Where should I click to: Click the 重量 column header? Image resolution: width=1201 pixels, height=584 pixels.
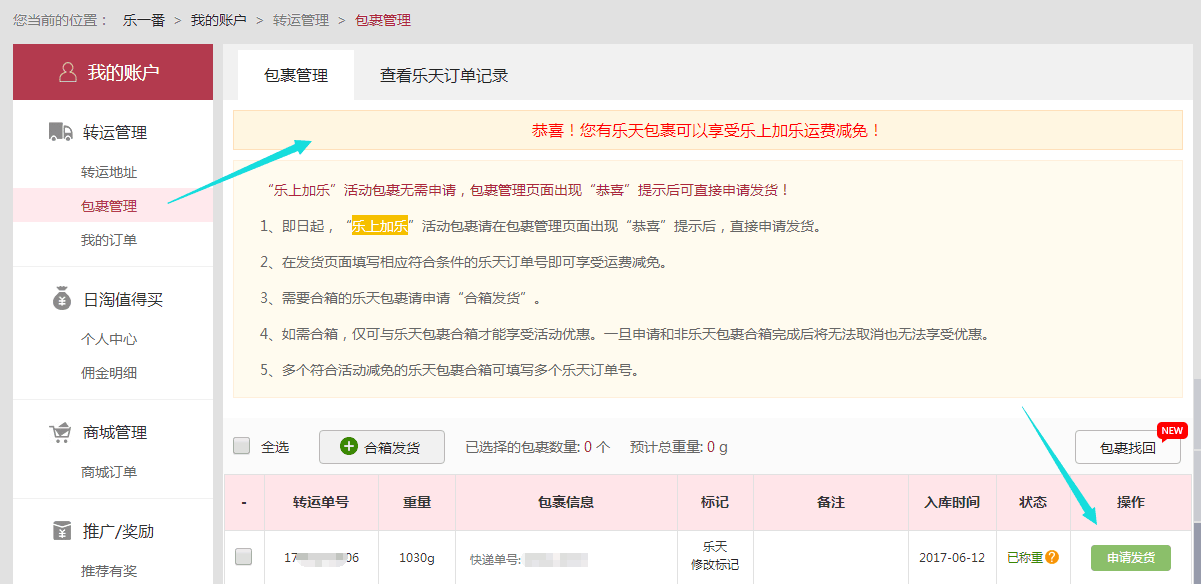(x=417, y=502)
